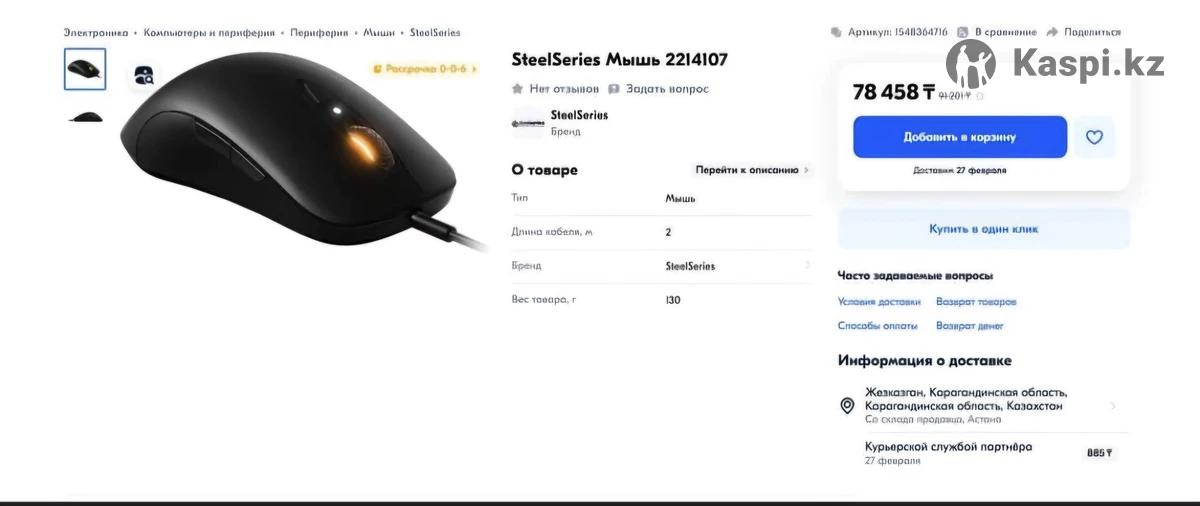Viewport: 1200px width, 506px height.
Task: Open the image search icon over the photo
Action: (144, 74)
